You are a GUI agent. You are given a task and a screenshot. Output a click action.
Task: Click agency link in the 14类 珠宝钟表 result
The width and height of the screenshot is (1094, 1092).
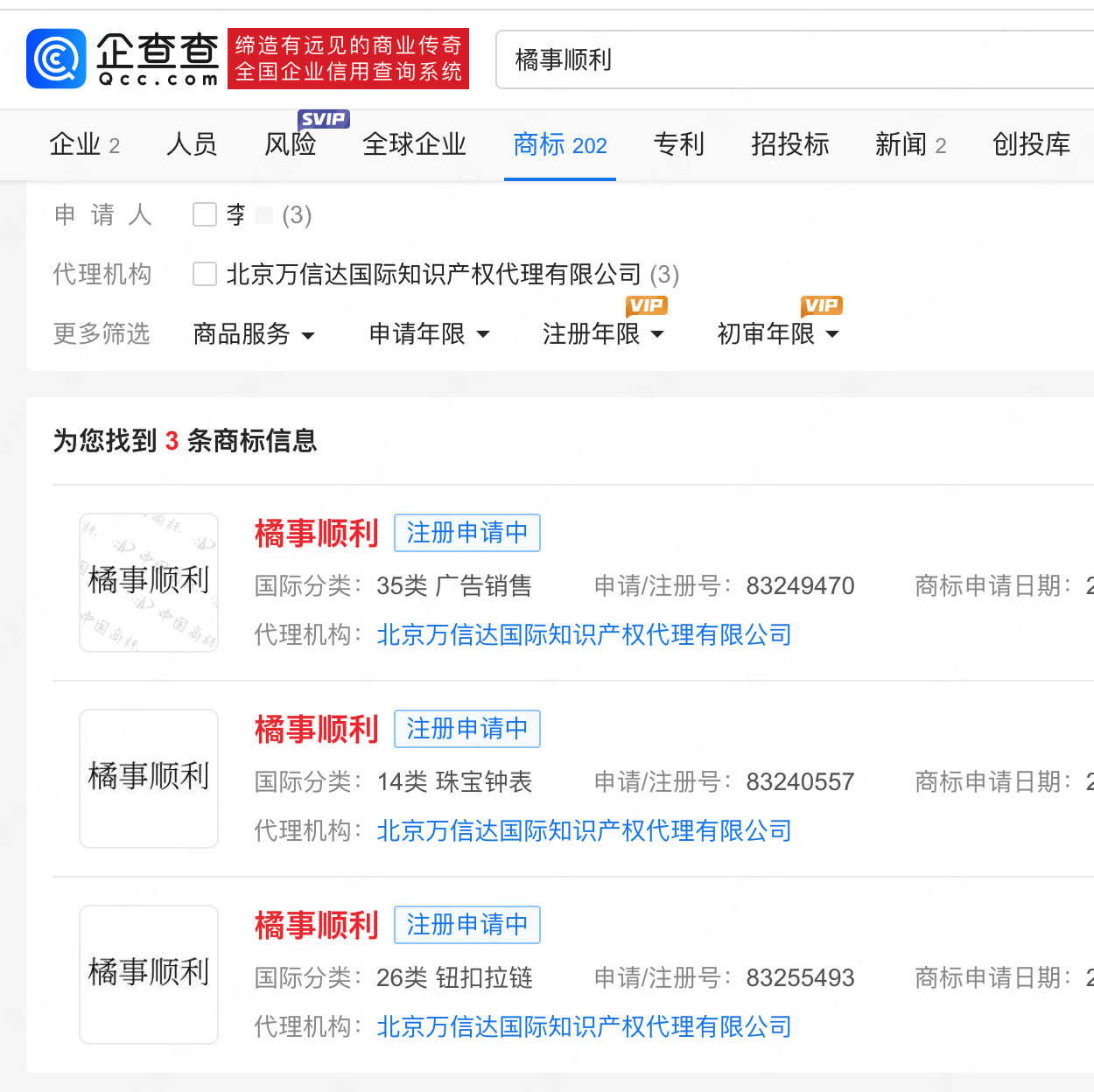[x=584, y=830]
